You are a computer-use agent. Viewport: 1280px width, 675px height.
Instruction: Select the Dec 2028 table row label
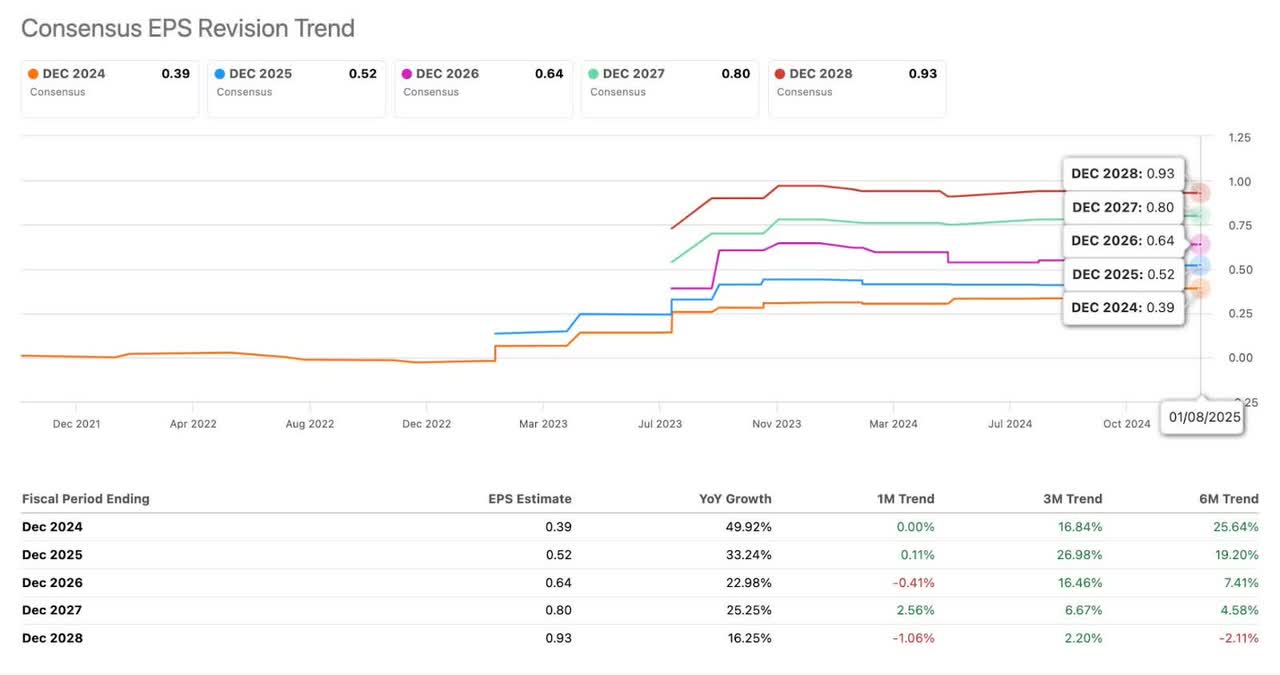[x=52, y=638]
